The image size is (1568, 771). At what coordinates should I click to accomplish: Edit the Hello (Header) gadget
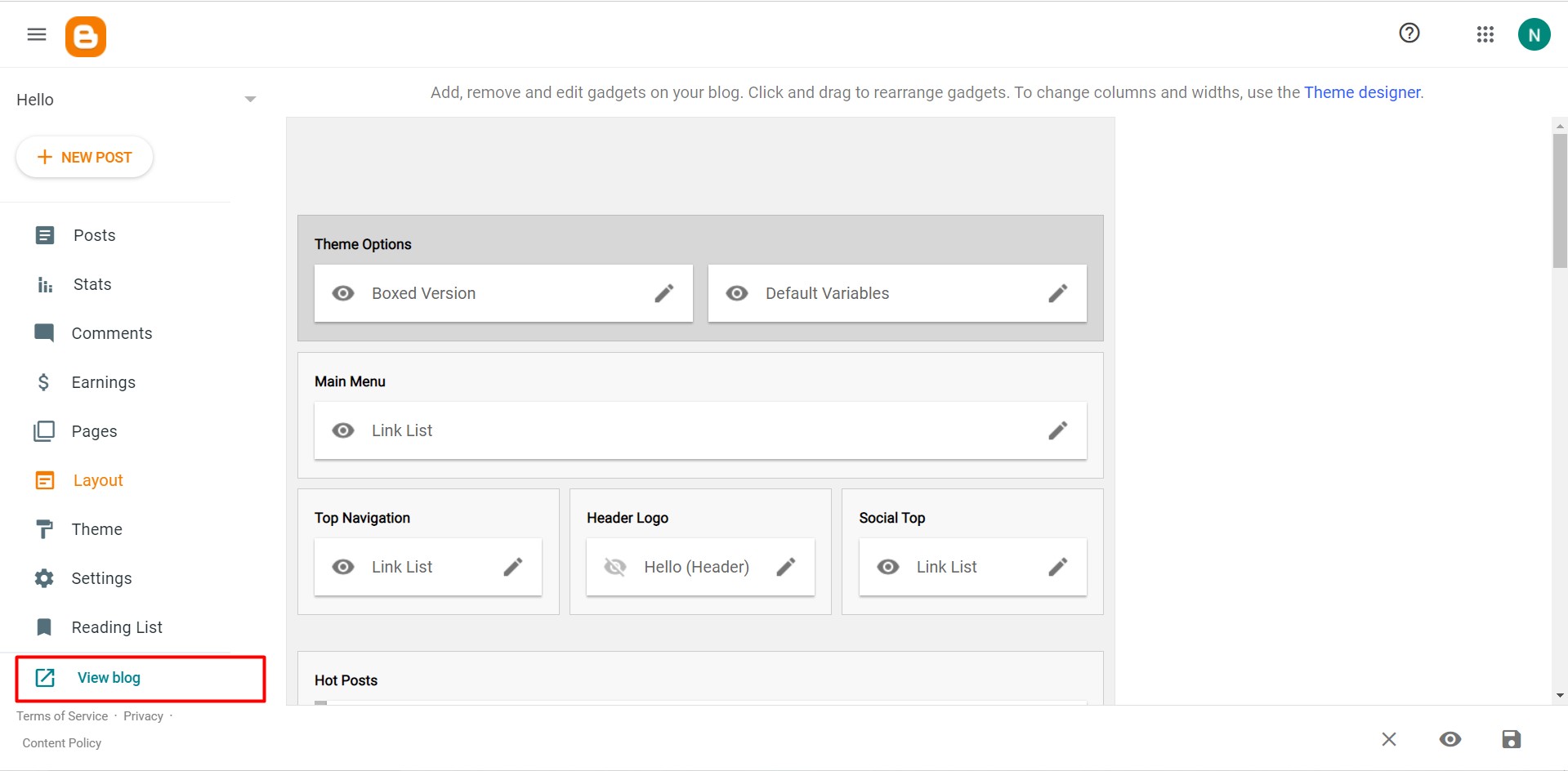point(786,567)
